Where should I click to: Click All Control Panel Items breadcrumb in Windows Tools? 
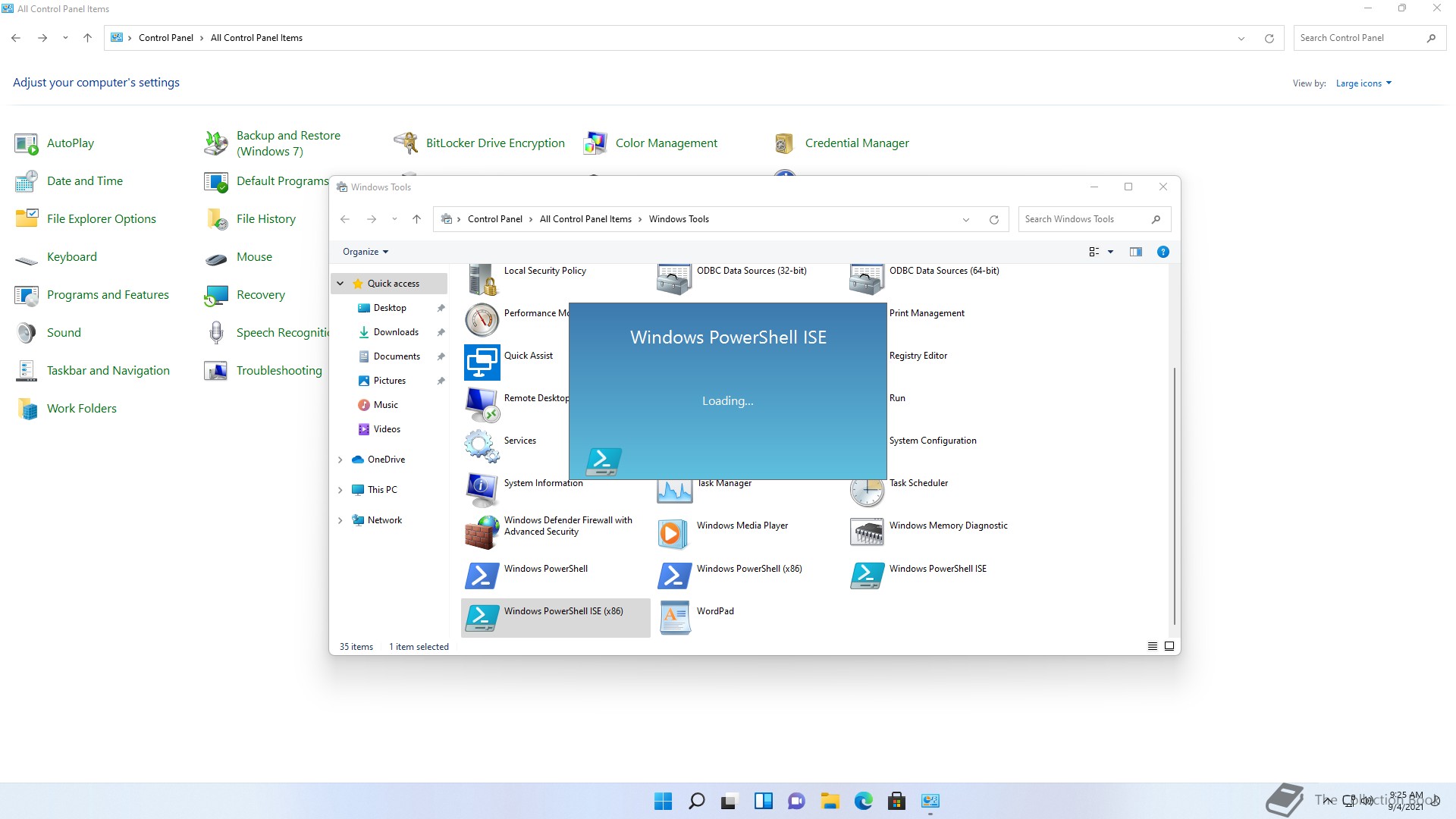tap(585, 219)
